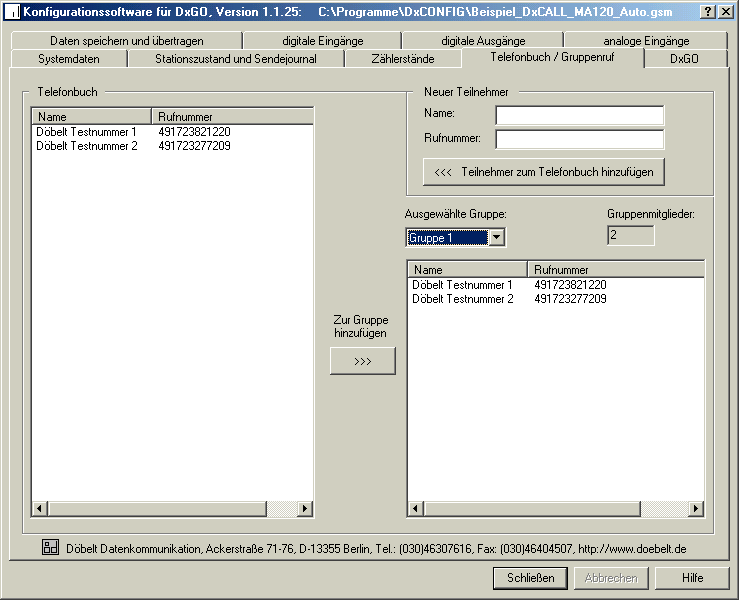Open the Ausgewählte Gruppe dropdown arrow
Screen dimensions: 739x600
pos(497,237)
